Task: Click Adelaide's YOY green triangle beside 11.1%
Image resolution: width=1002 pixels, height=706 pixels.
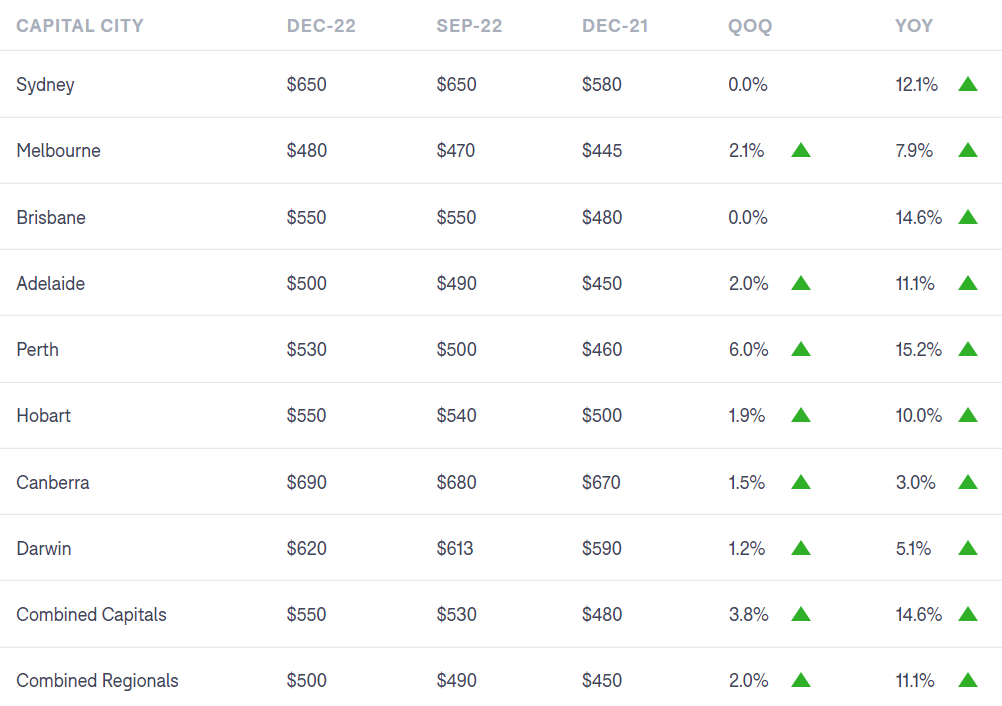Action: [967, 283]
